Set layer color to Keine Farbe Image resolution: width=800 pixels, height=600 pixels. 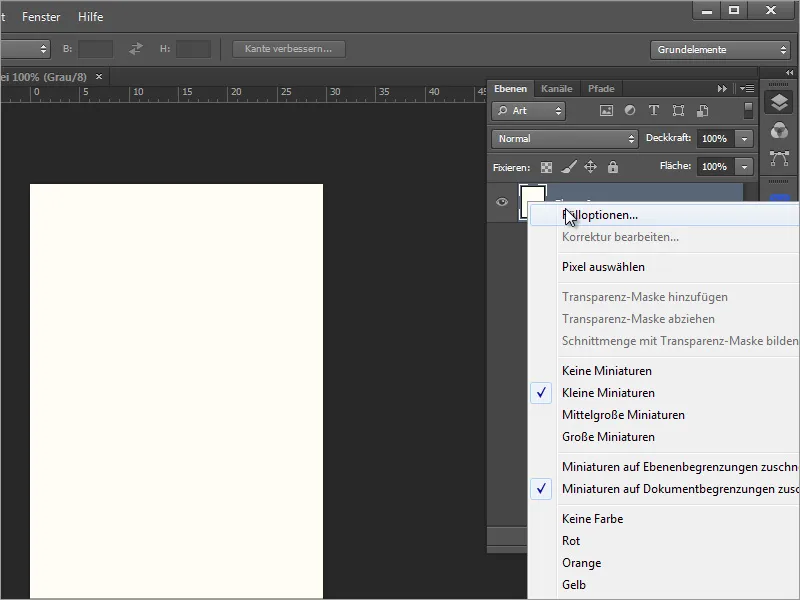664,519
